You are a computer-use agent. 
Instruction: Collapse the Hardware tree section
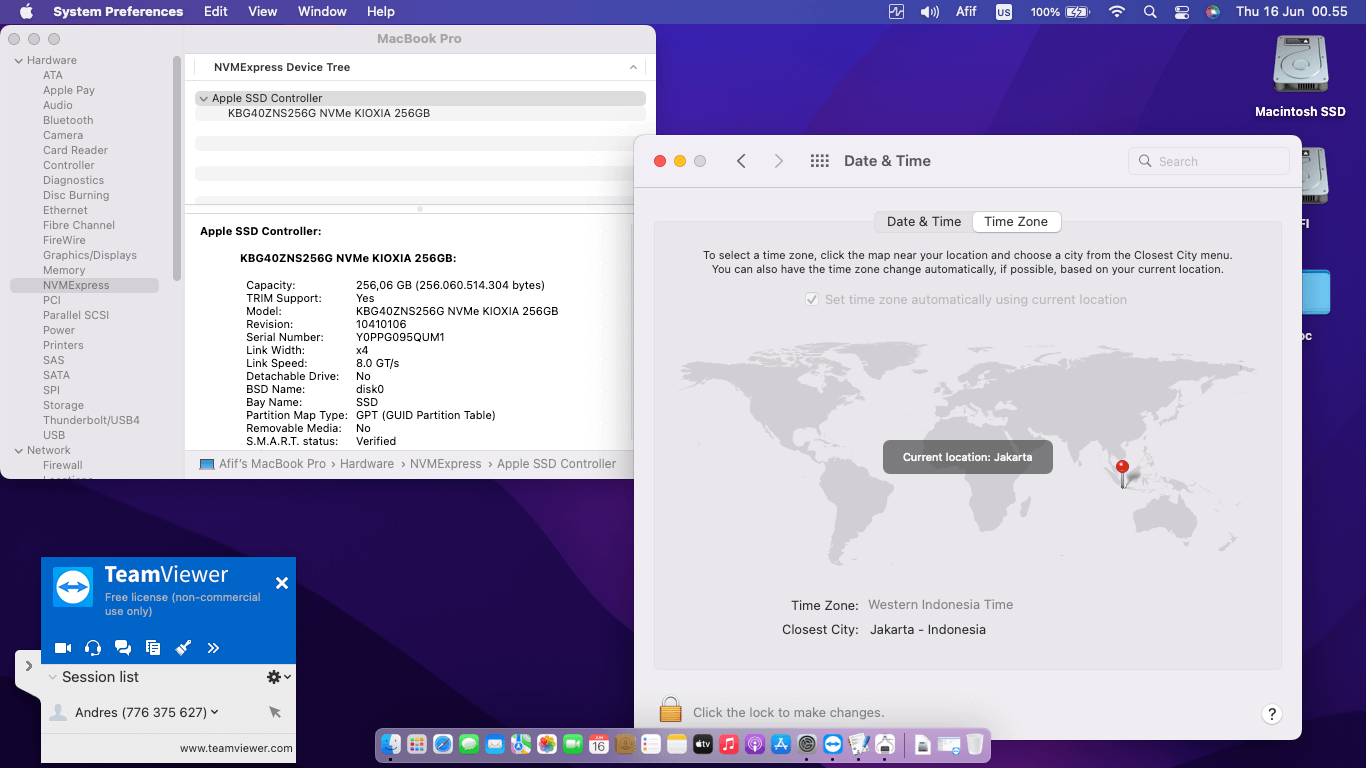pyautogui.click(x=18, y=61)
